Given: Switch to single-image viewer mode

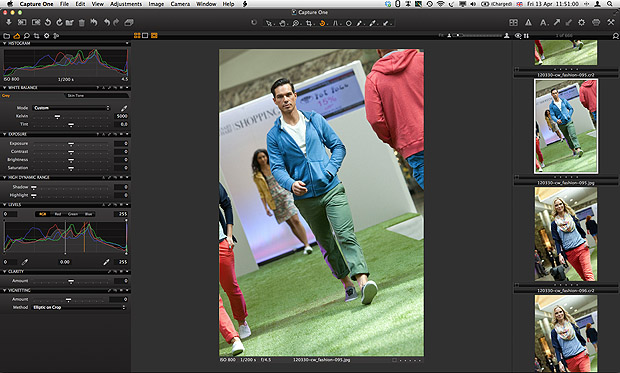Looking at the screenshot, I should pos(145,36).
